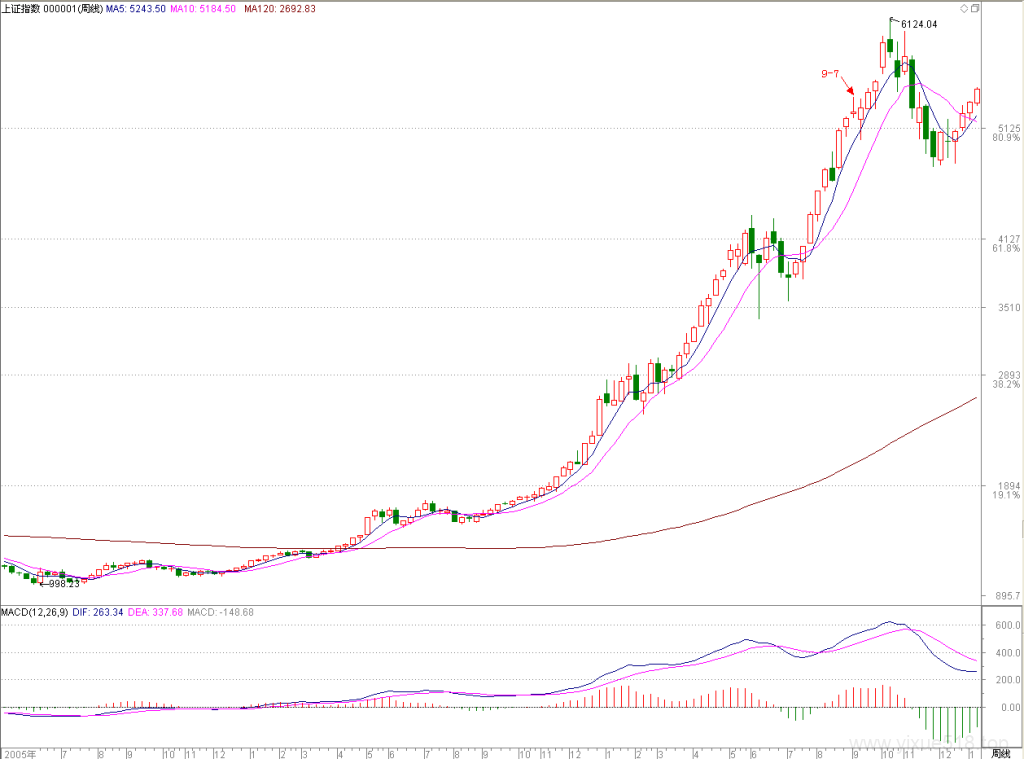Click the 2005年 marker on the time axis
The height and width of the screenshot is (759, 1024).
pos(20,754)
